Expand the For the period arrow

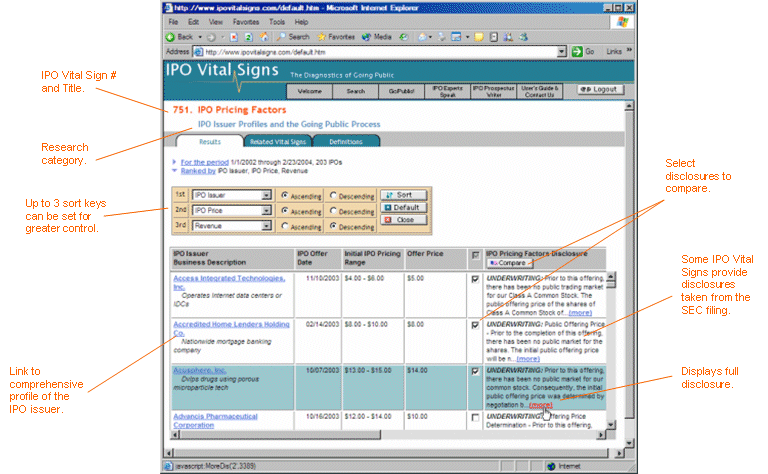[174, 162]
